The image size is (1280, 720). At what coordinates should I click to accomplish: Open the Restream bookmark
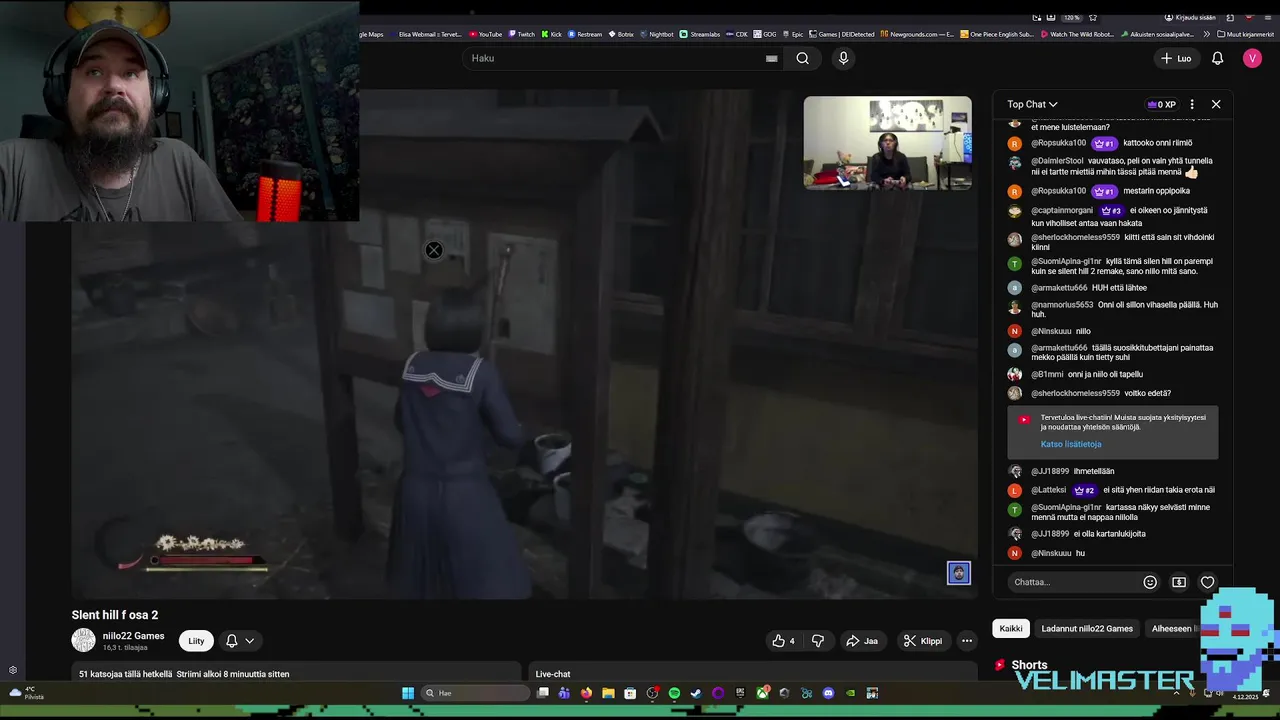tap(586, 34)
